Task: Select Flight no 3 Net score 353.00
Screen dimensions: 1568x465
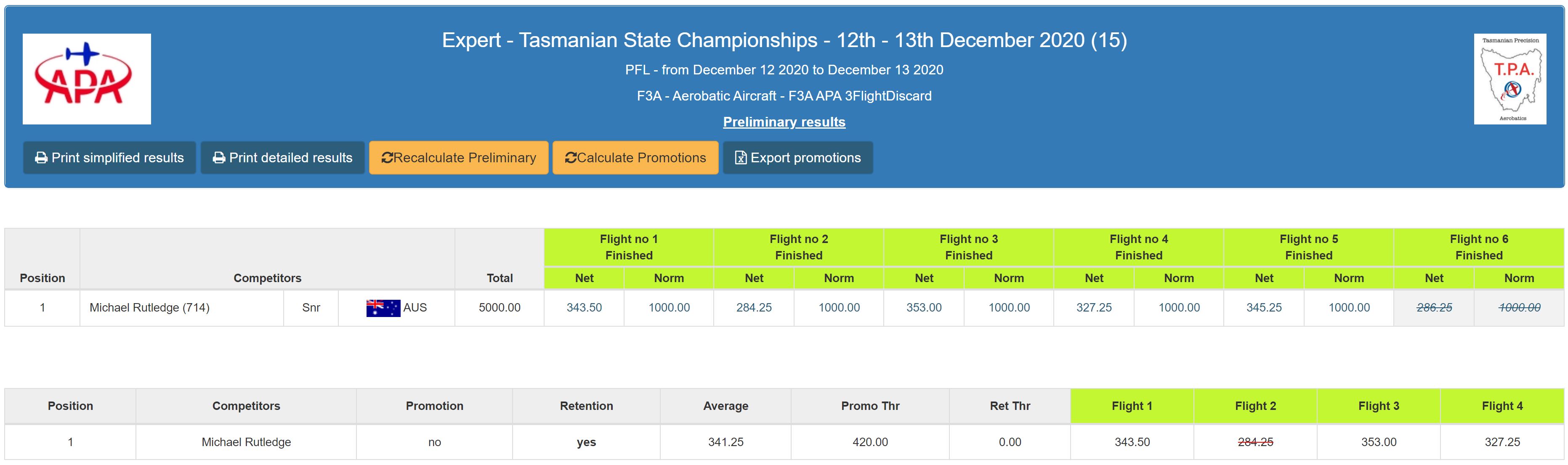Action: tap(924, 308)
